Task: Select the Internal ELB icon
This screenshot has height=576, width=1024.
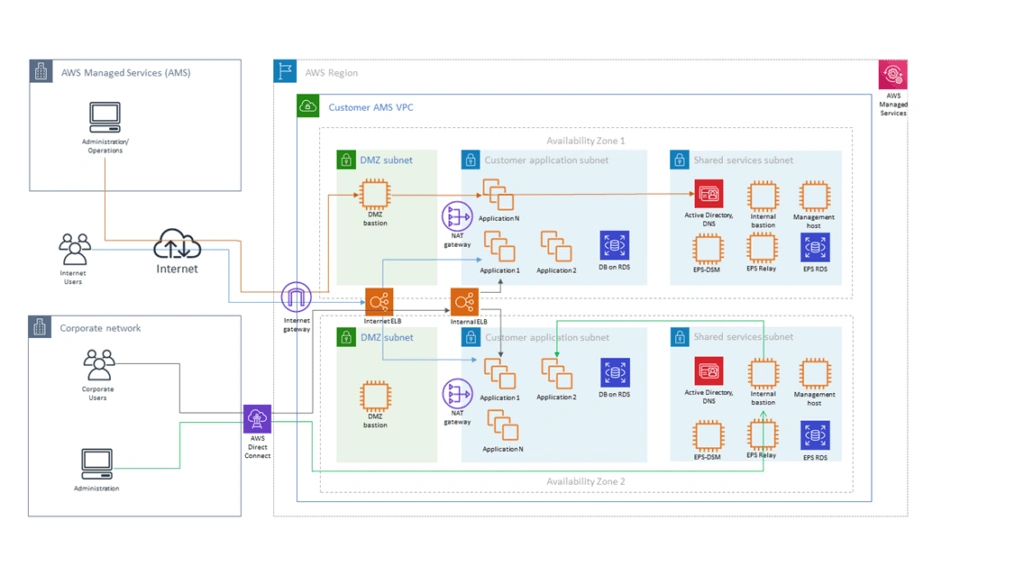Action: 465,300
